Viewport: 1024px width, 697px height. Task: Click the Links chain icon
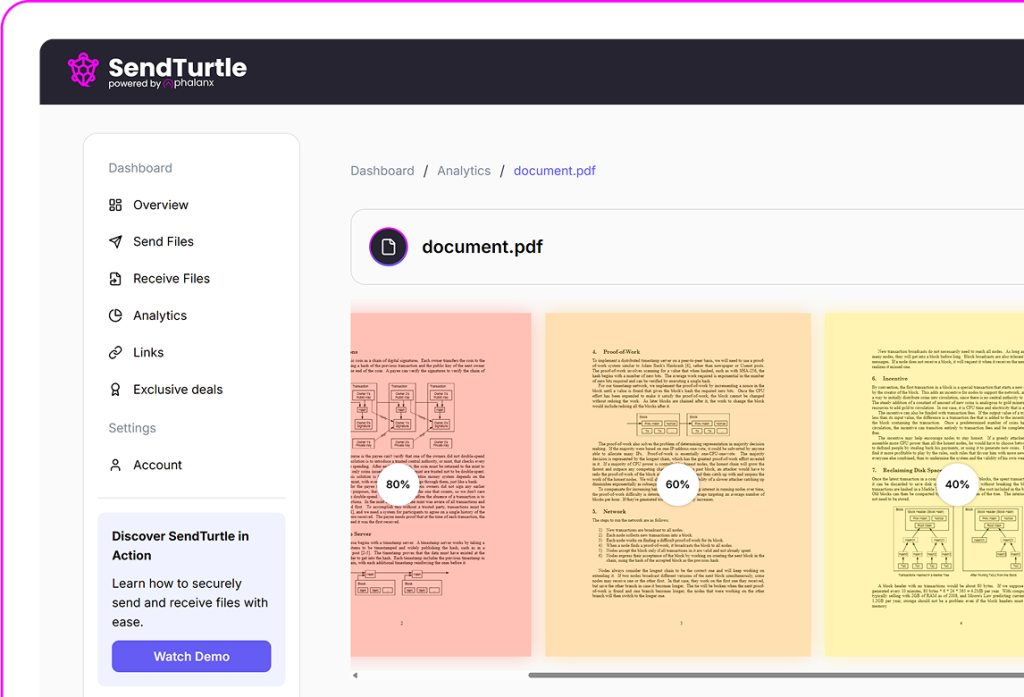tap(116, 353)
